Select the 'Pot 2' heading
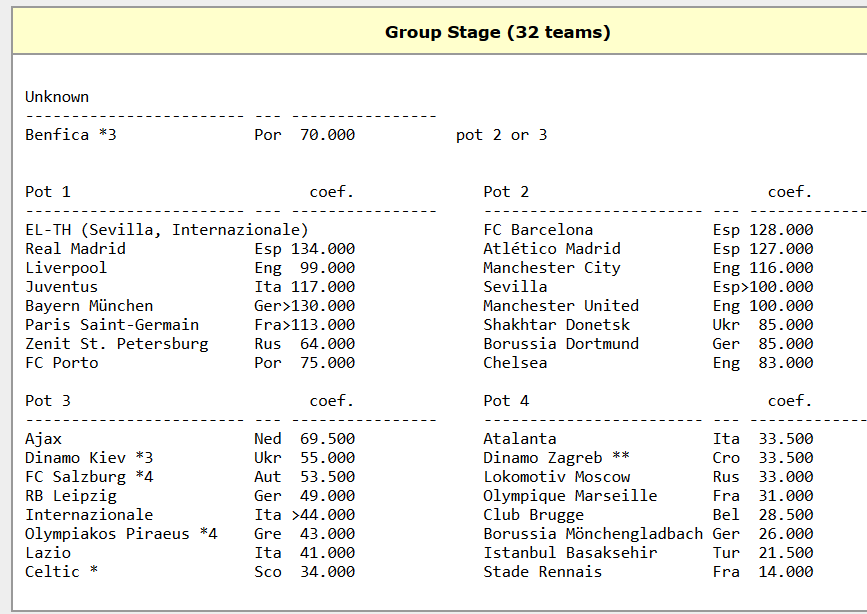The height and width of the screenshot is (614, 867). 506,192
